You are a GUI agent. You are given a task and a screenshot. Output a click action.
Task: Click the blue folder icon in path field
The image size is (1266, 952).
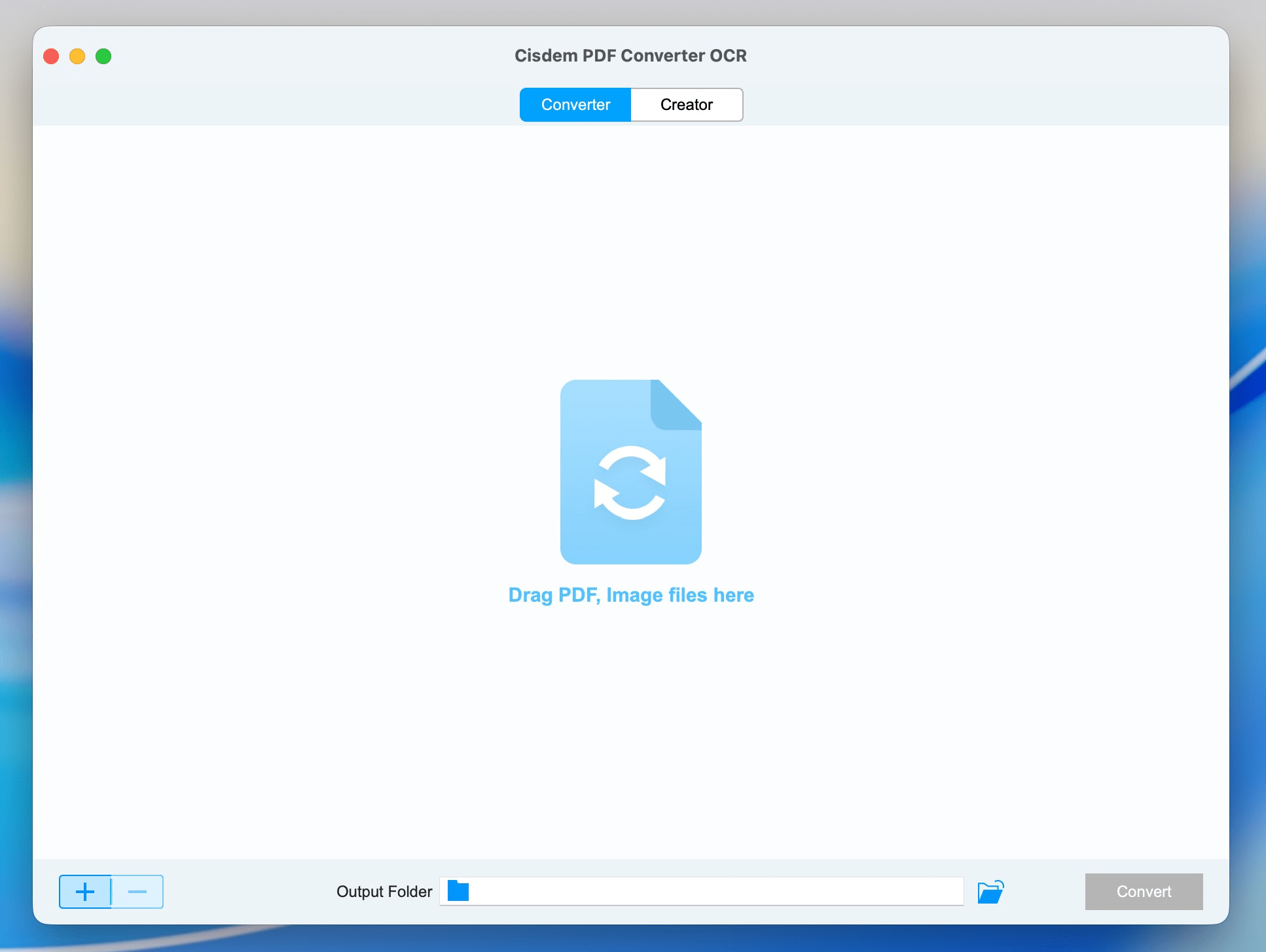(458, 891)
